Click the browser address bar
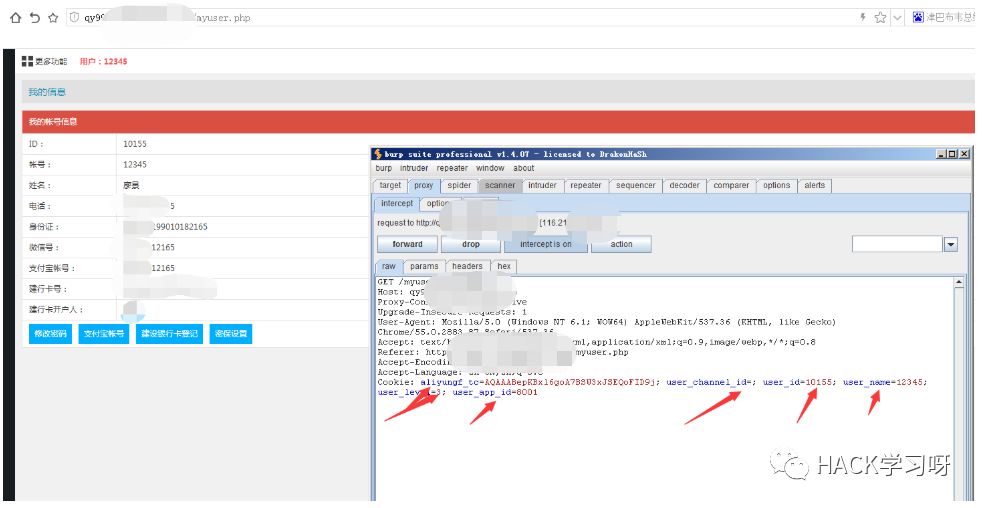This screenshot has height=508, width=982. point(460,18)
